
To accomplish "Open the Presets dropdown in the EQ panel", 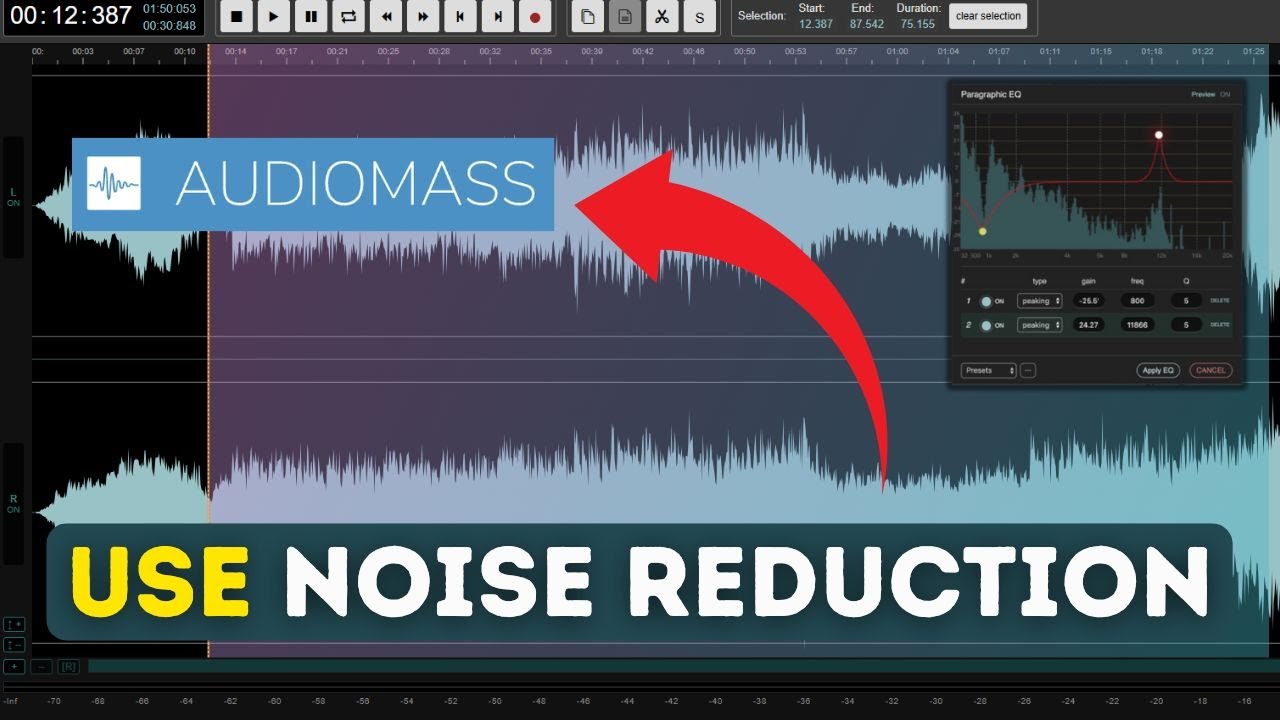I will click(x=989, y=370).
